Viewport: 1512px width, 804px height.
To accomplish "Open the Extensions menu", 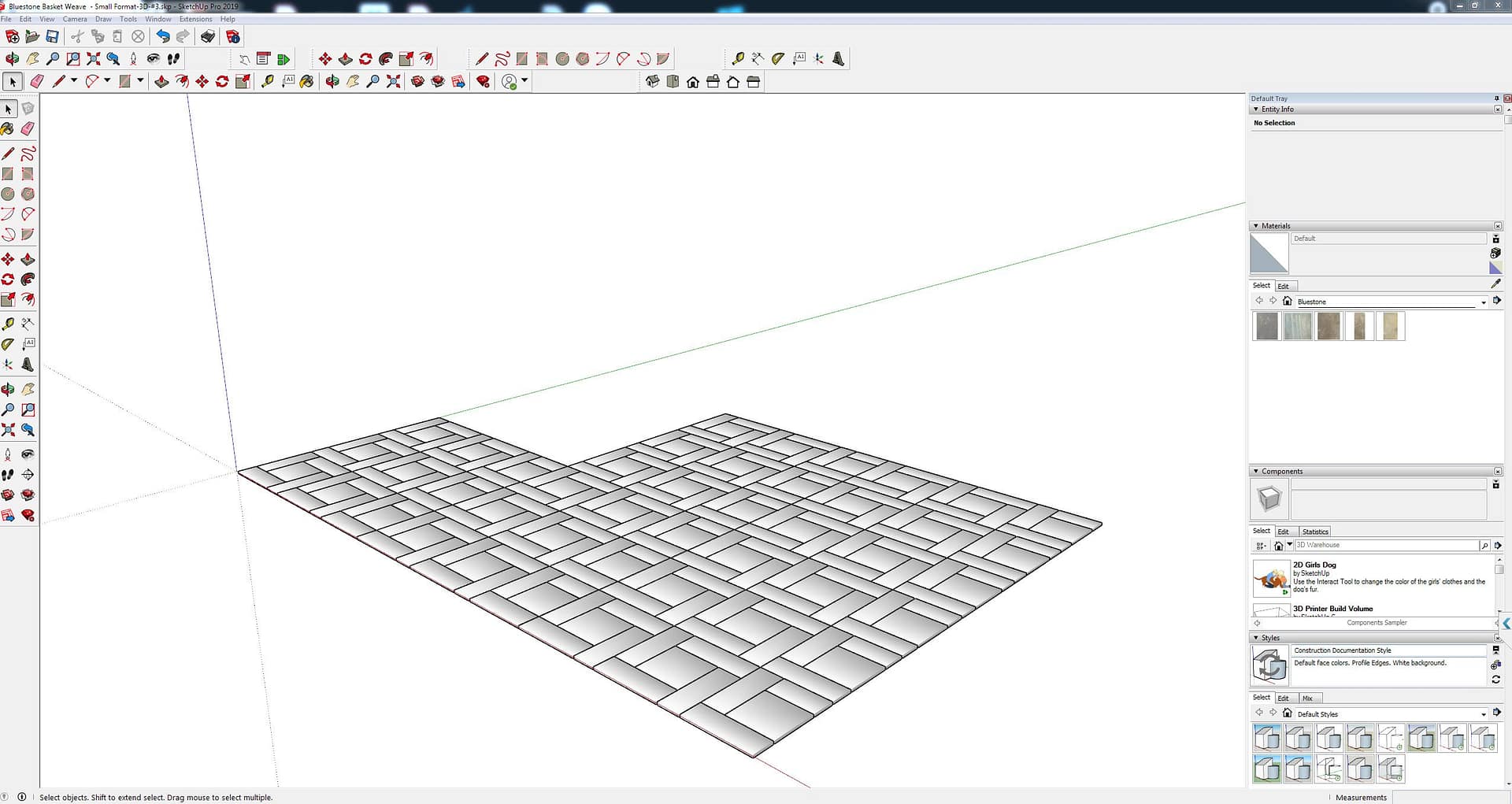I will [x=195, y=19].
